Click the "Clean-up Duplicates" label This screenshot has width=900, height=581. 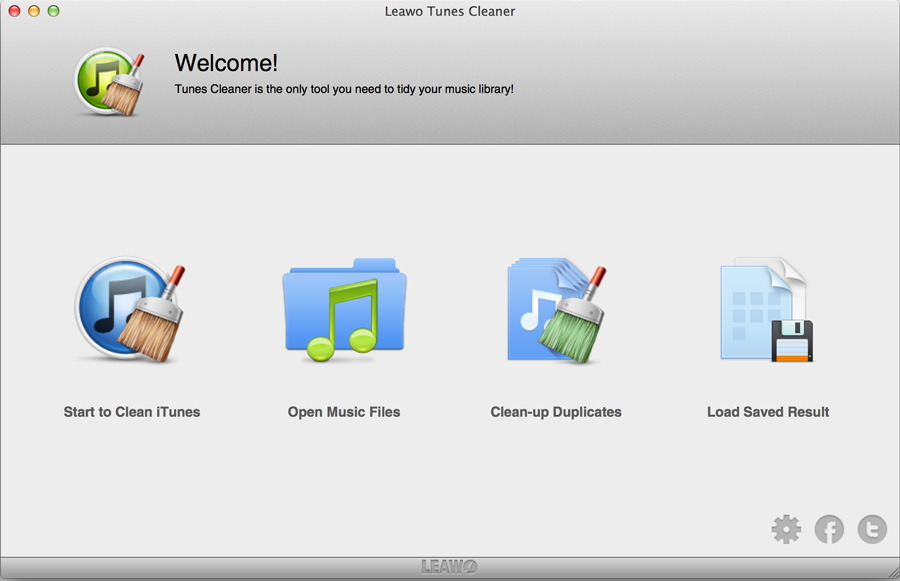tap(556, 412)
